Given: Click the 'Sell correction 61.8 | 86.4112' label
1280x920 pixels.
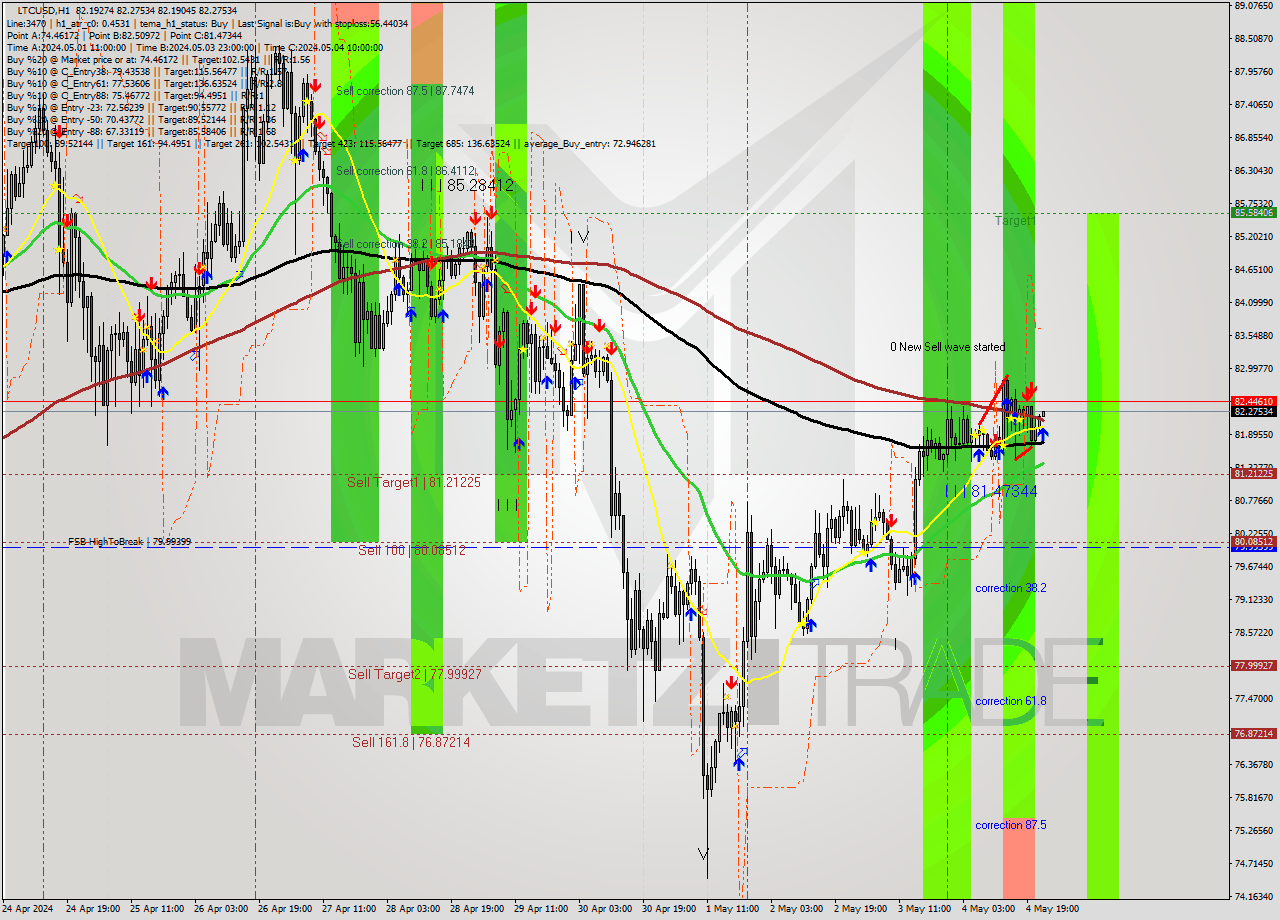Looking at the screenshot, I should coord(405,171).
